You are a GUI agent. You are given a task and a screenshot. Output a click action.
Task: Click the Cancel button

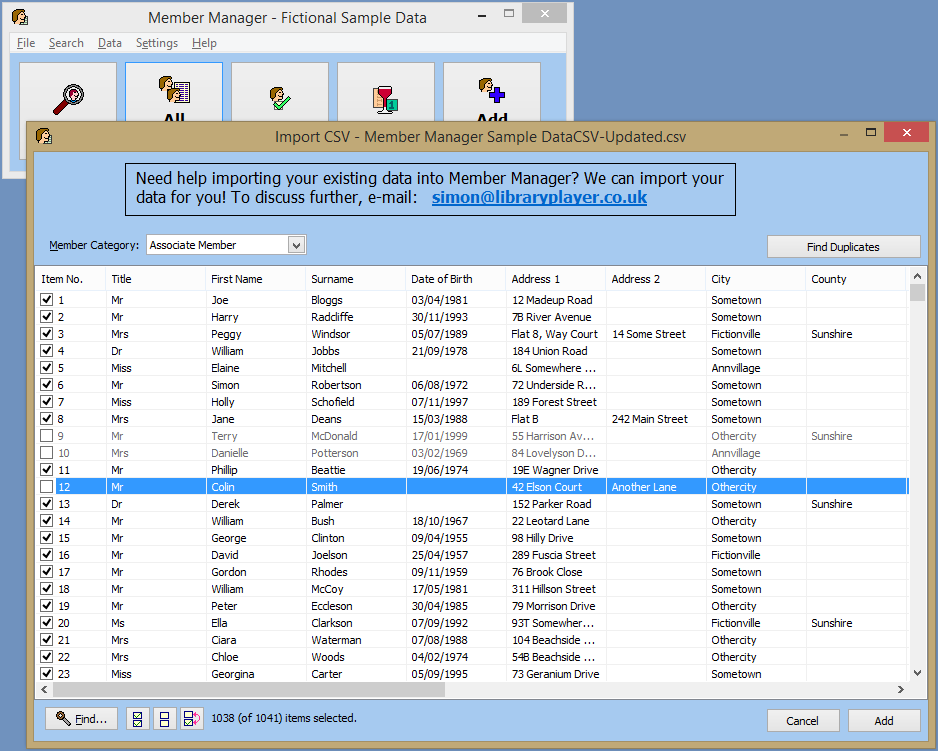click(x=803, y=720)
